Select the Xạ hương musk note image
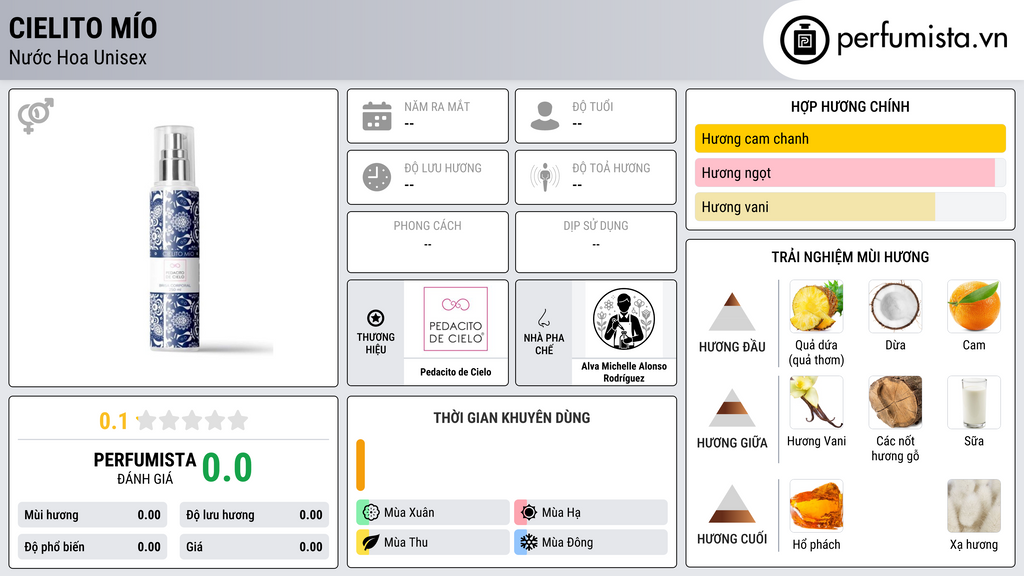1024x576 pixels. 974,505
